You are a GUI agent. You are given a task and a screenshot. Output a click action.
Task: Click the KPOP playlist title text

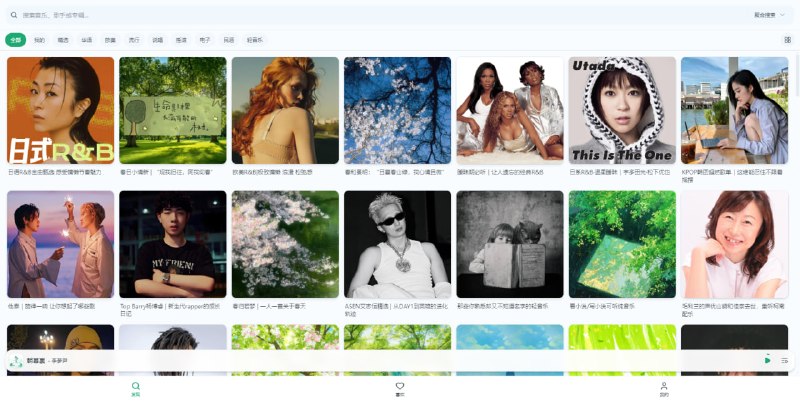[x=732, y=175]
